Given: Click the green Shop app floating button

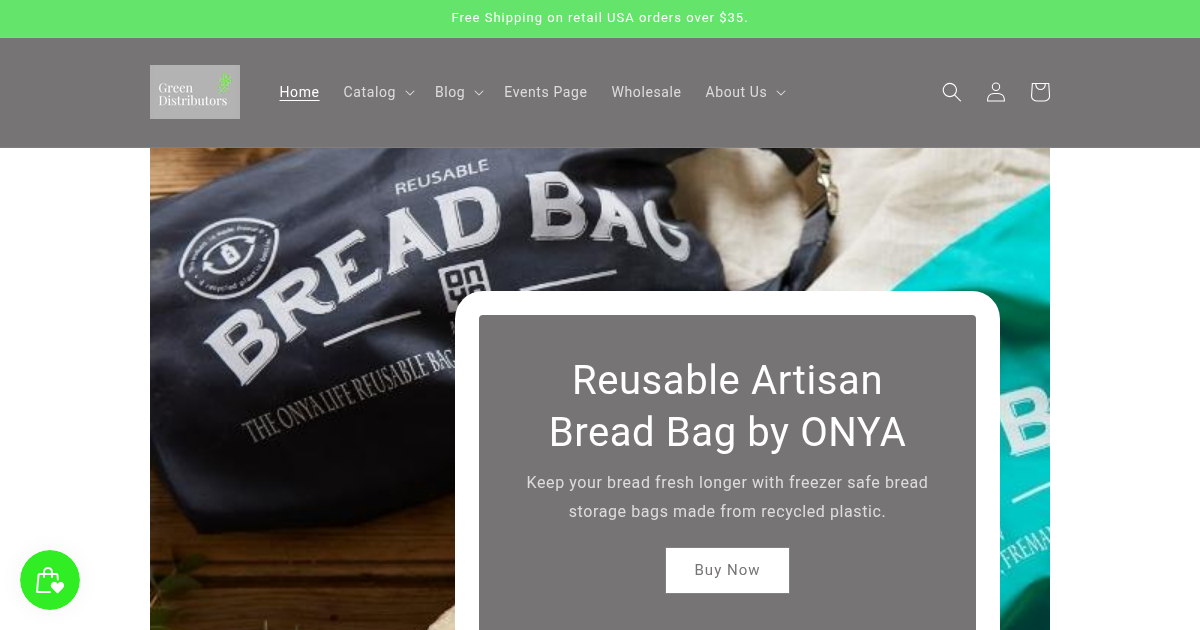Looking at the screenshot, I should tap(50, 580).
